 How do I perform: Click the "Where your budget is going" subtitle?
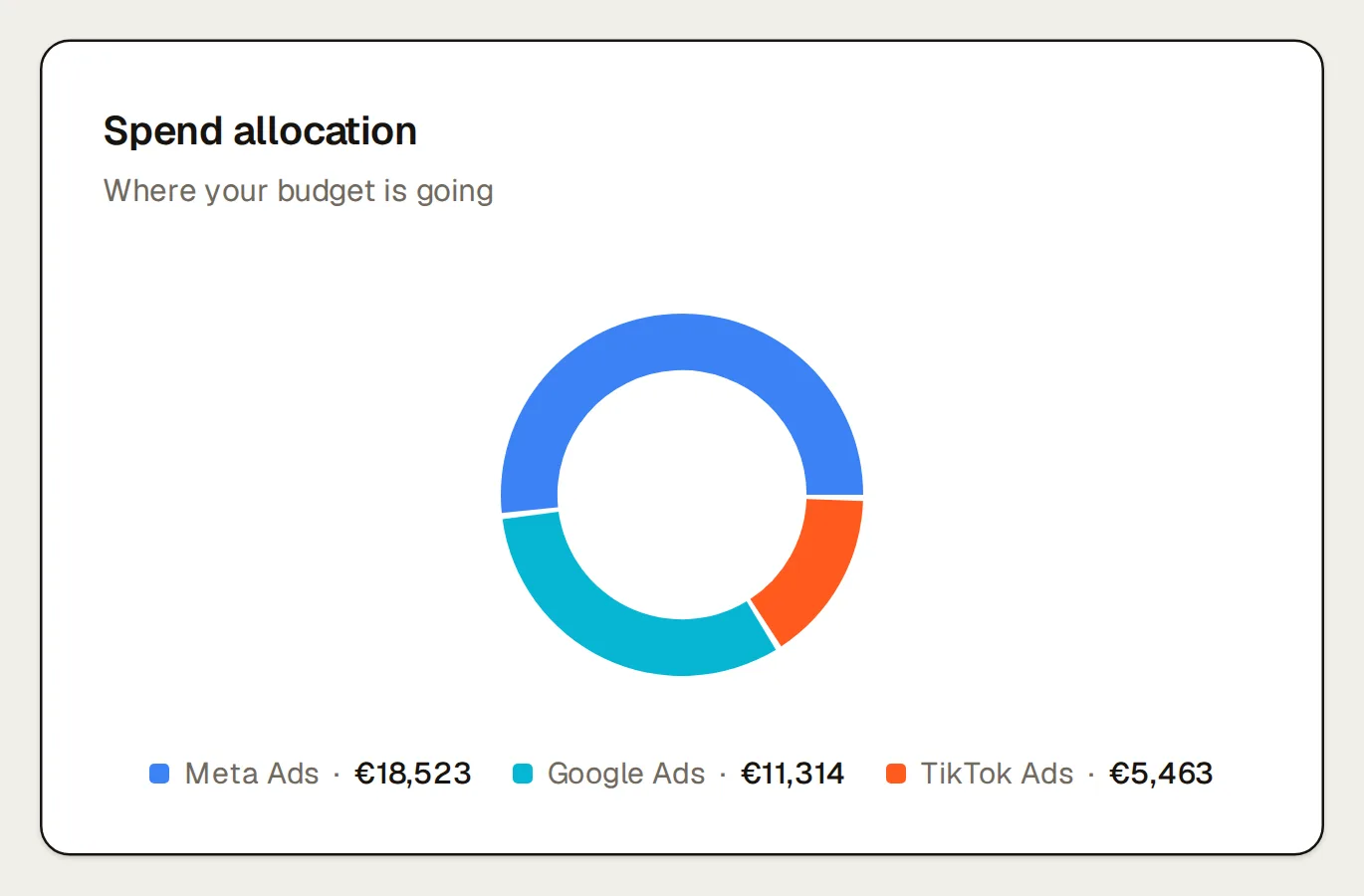pyautogui.click(x=299, y=191)
